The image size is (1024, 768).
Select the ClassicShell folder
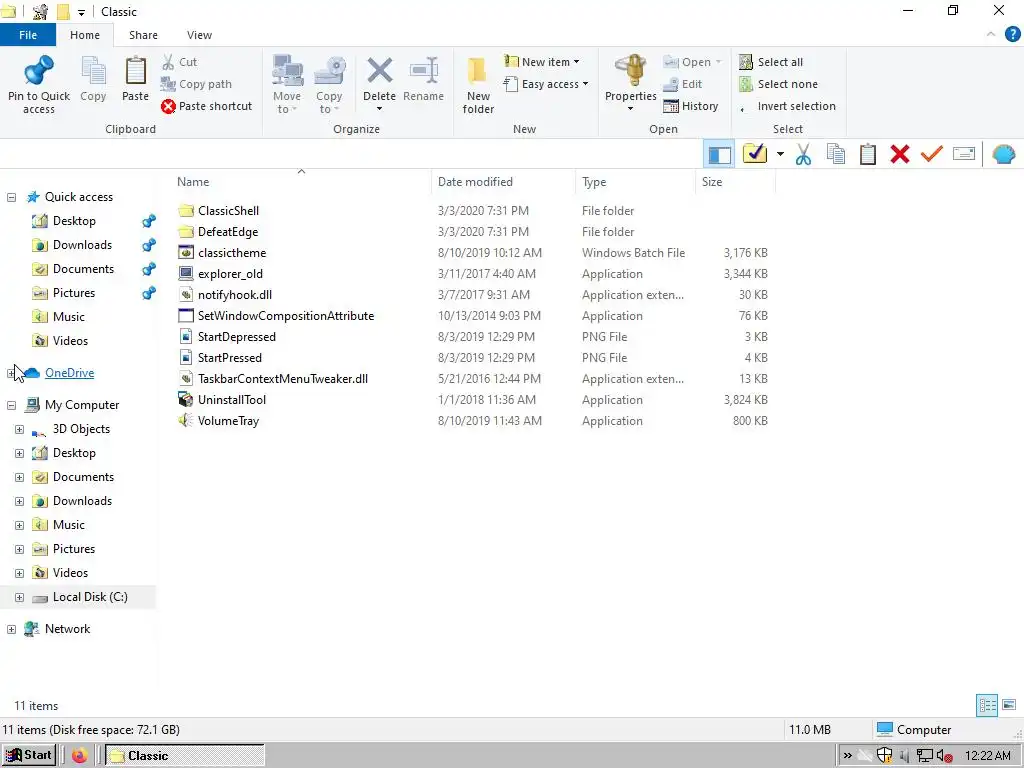point(228,211)
